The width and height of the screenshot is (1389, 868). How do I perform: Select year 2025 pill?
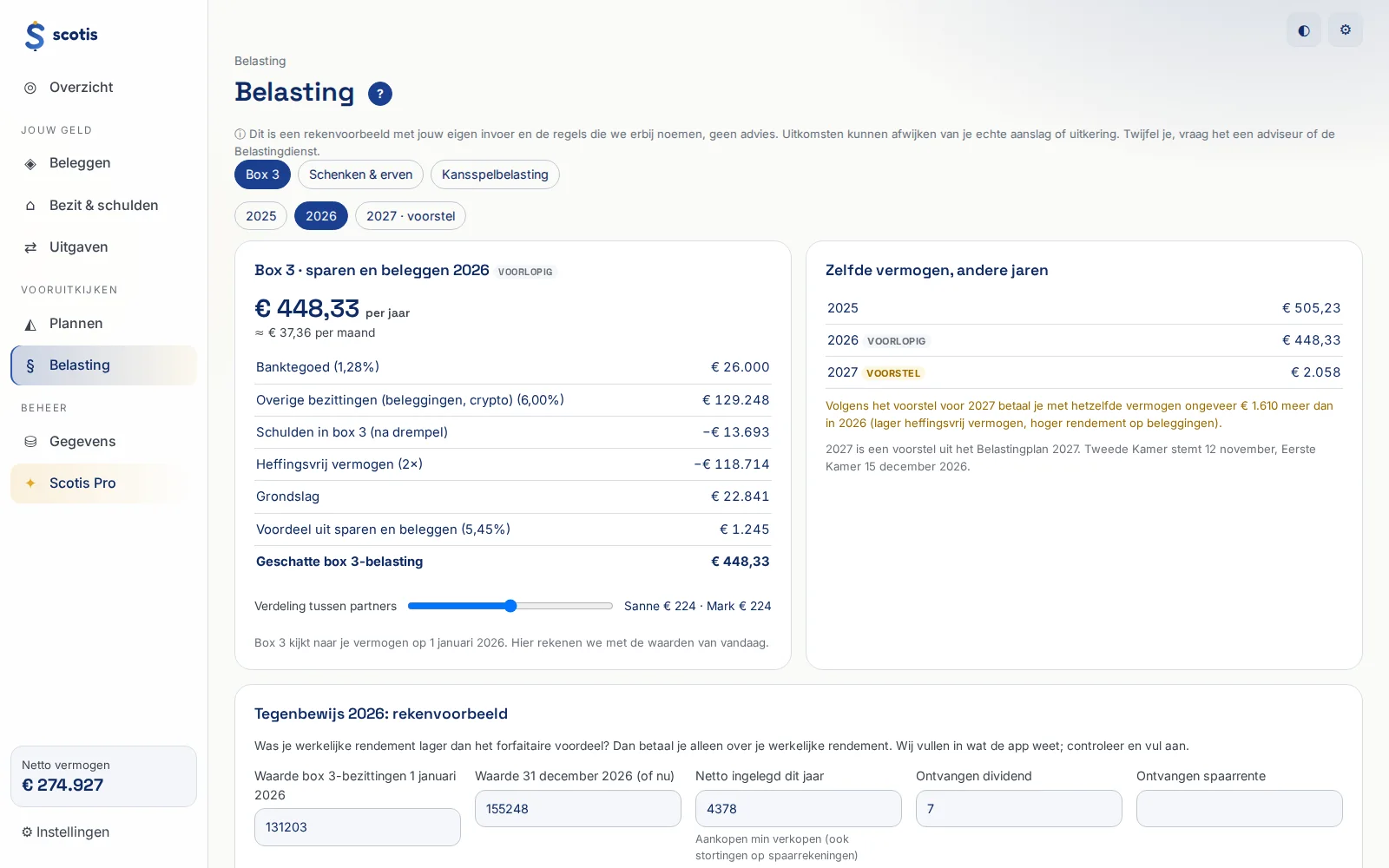click(260, 216)
